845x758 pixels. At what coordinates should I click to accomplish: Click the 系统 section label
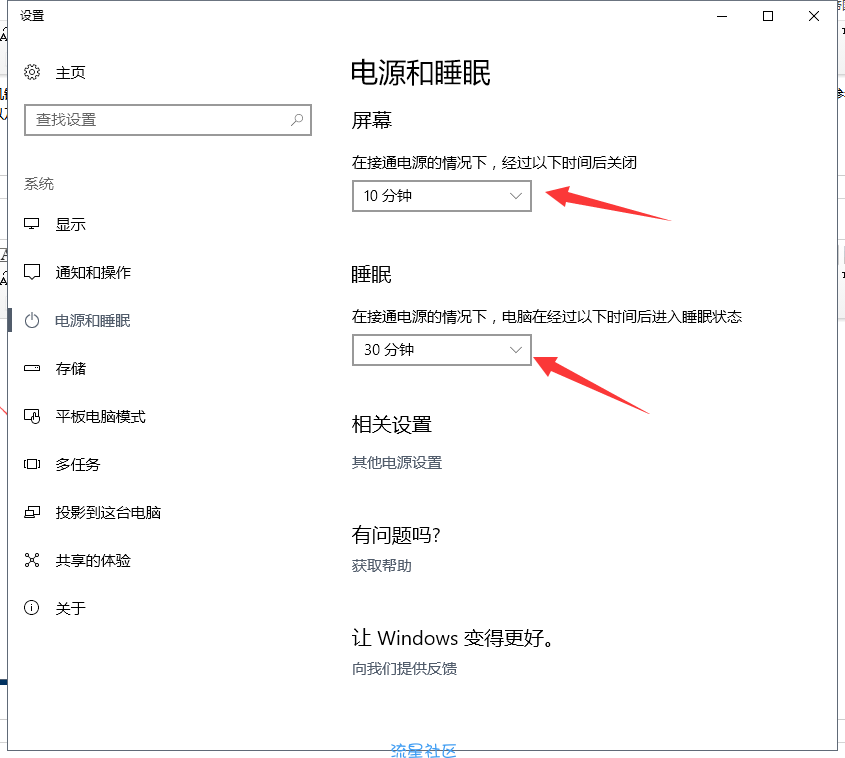39,184
